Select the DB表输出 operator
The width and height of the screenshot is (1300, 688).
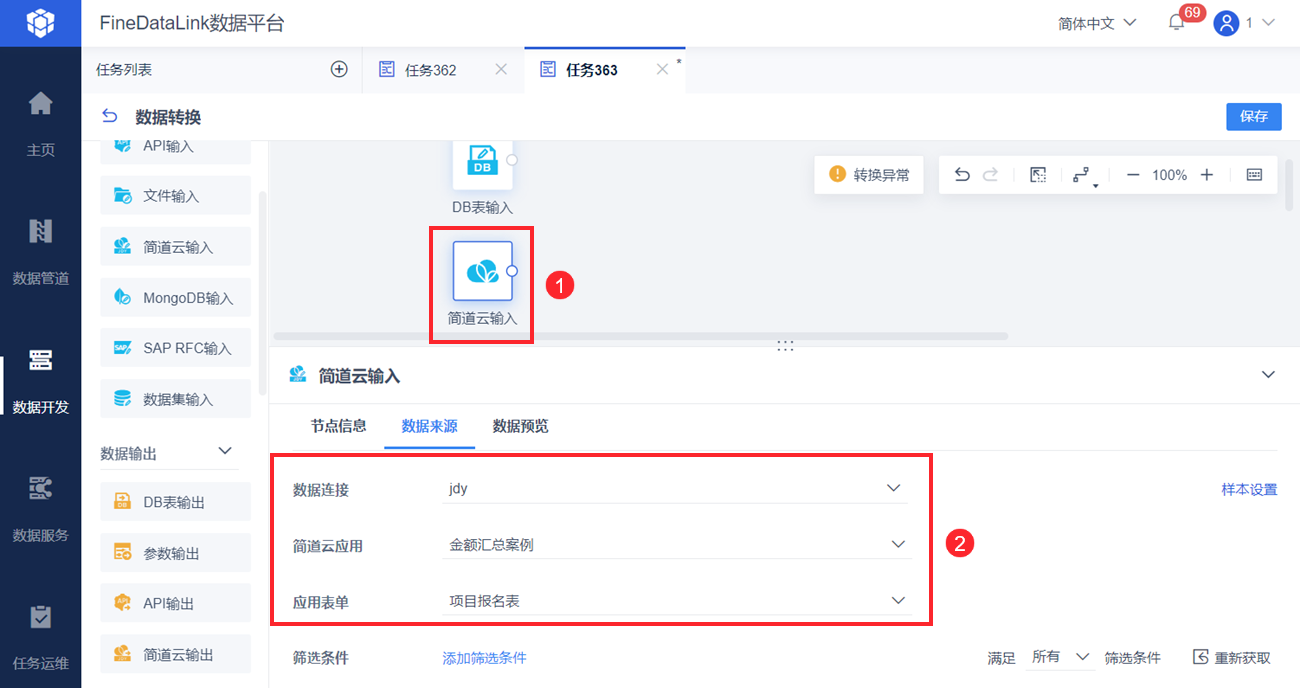point(175,502)
